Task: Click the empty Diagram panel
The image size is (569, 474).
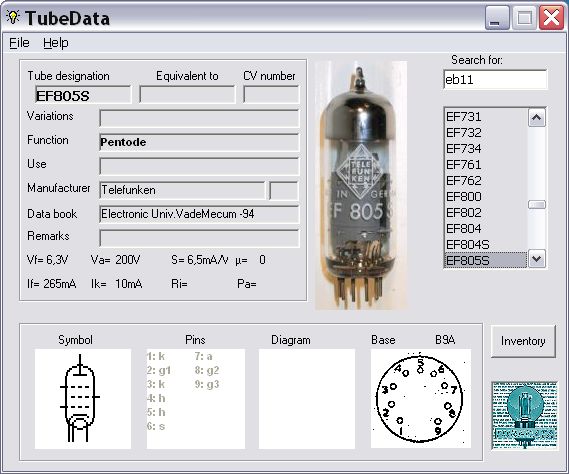Action: 307,399
